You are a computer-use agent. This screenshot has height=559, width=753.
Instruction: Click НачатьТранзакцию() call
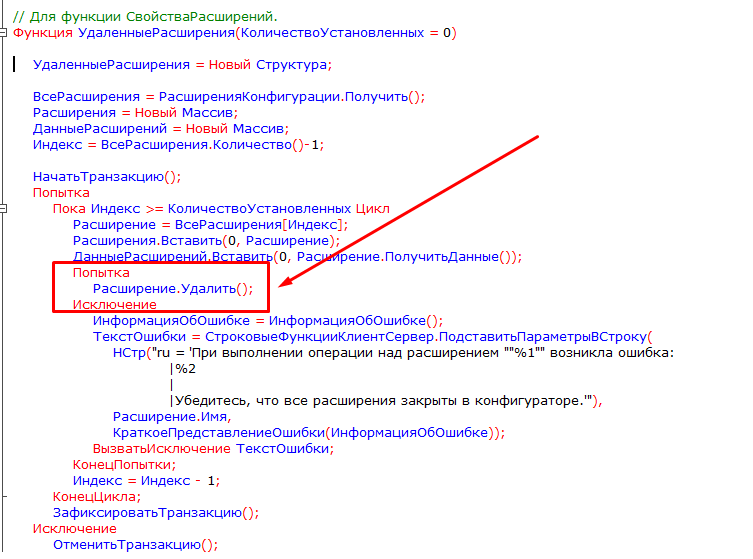107,177
